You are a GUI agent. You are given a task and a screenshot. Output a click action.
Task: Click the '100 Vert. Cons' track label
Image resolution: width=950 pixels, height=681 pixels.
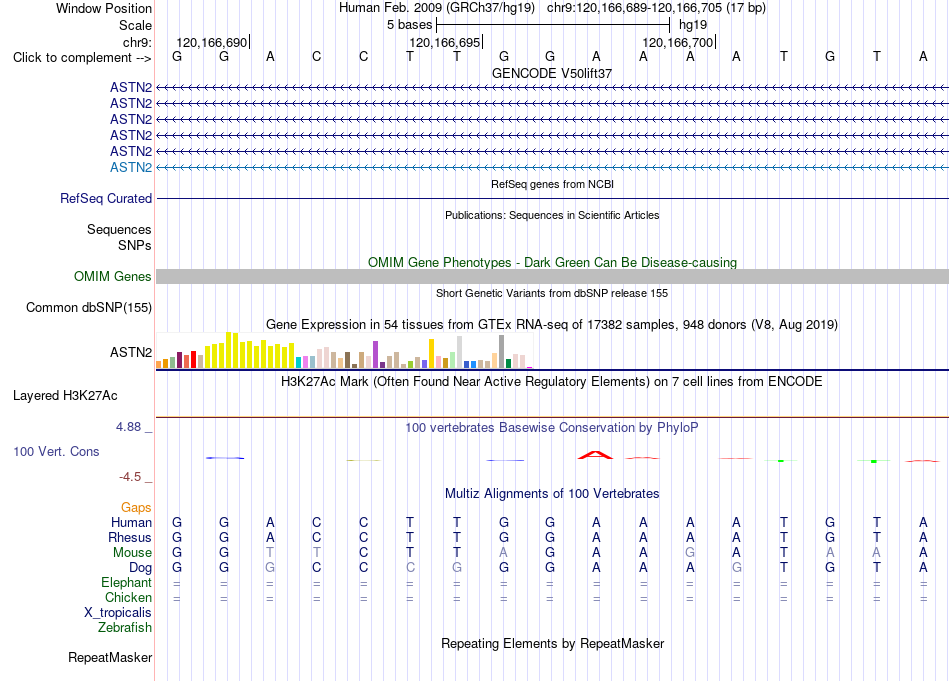pos(56,451)
